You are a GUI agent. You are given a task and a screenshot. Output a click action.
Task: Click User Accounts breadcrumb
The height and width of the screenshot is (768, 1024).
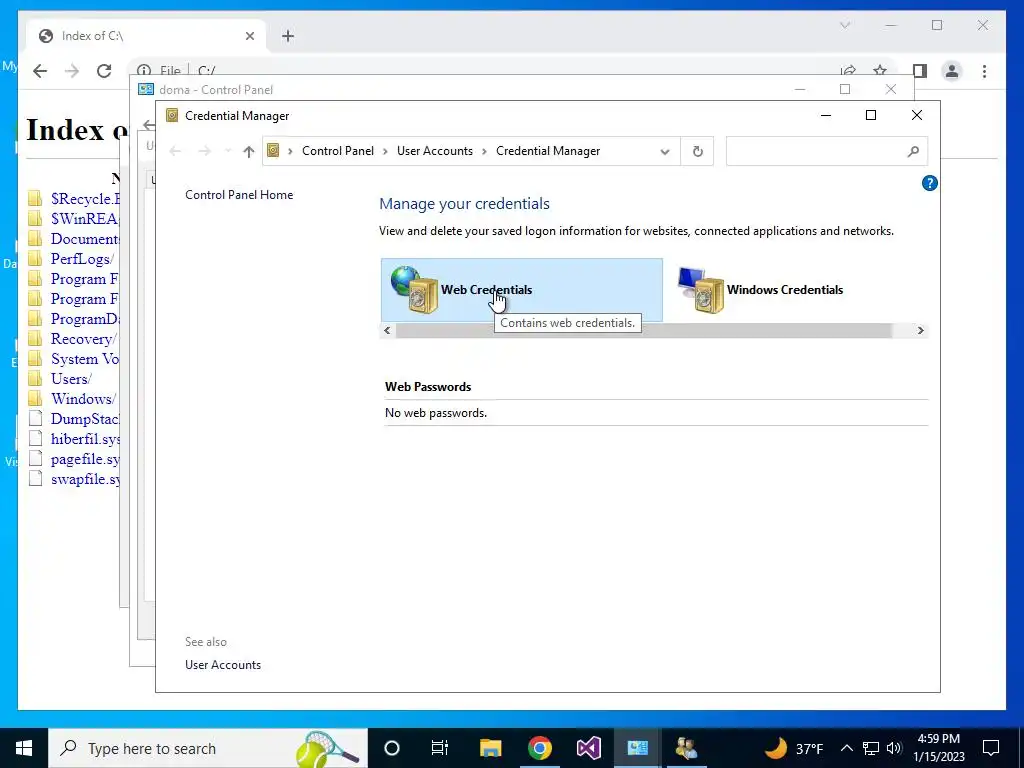[435, 151]
